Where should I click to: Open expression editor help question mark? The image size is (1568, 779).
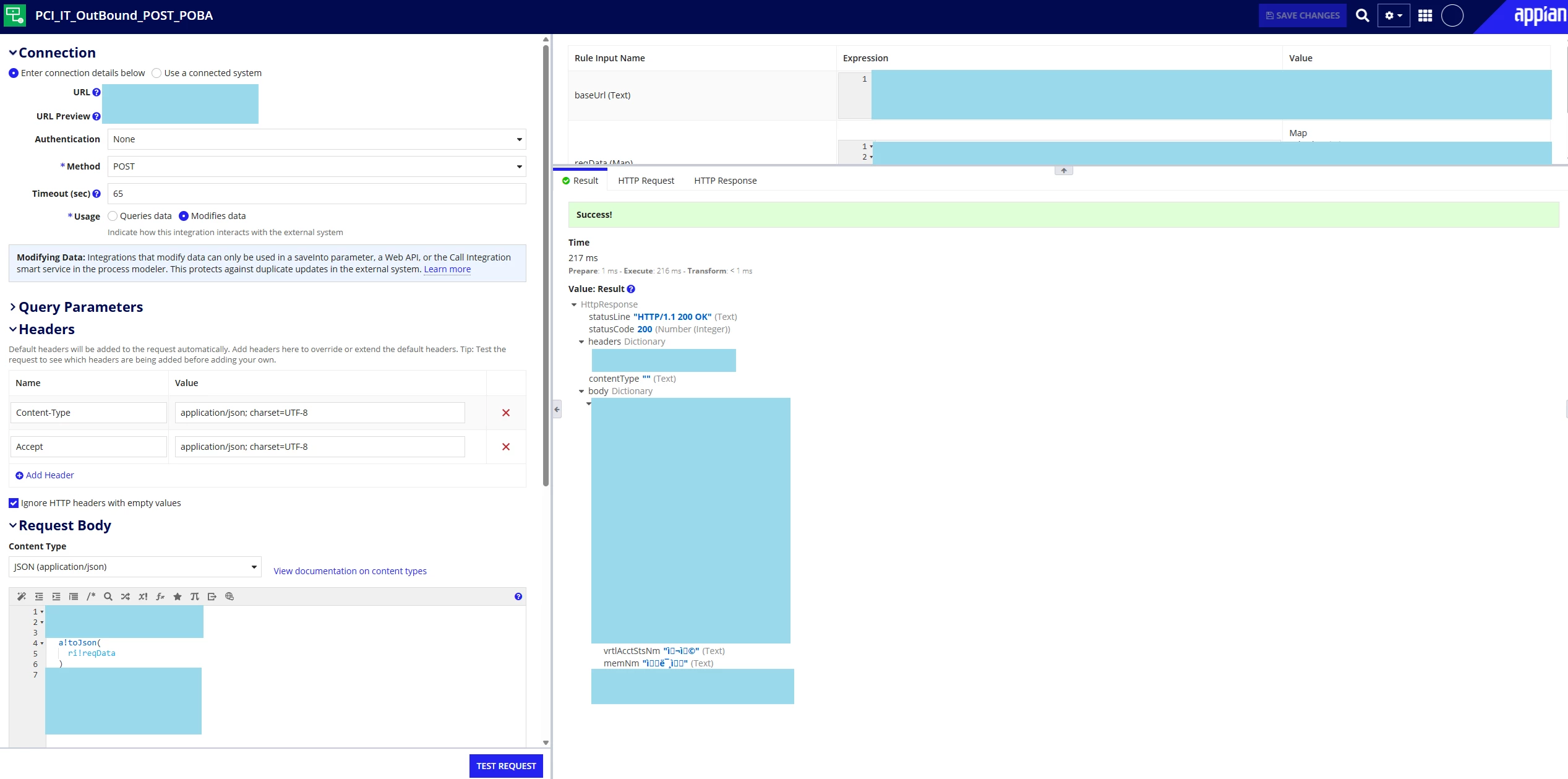518,596
